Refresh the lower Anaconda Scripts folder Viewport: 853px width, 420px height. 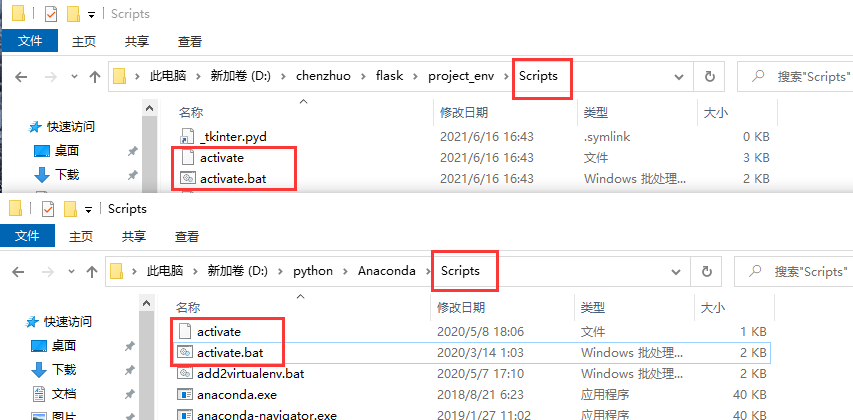pyautogui.click(x=707, y=271)
